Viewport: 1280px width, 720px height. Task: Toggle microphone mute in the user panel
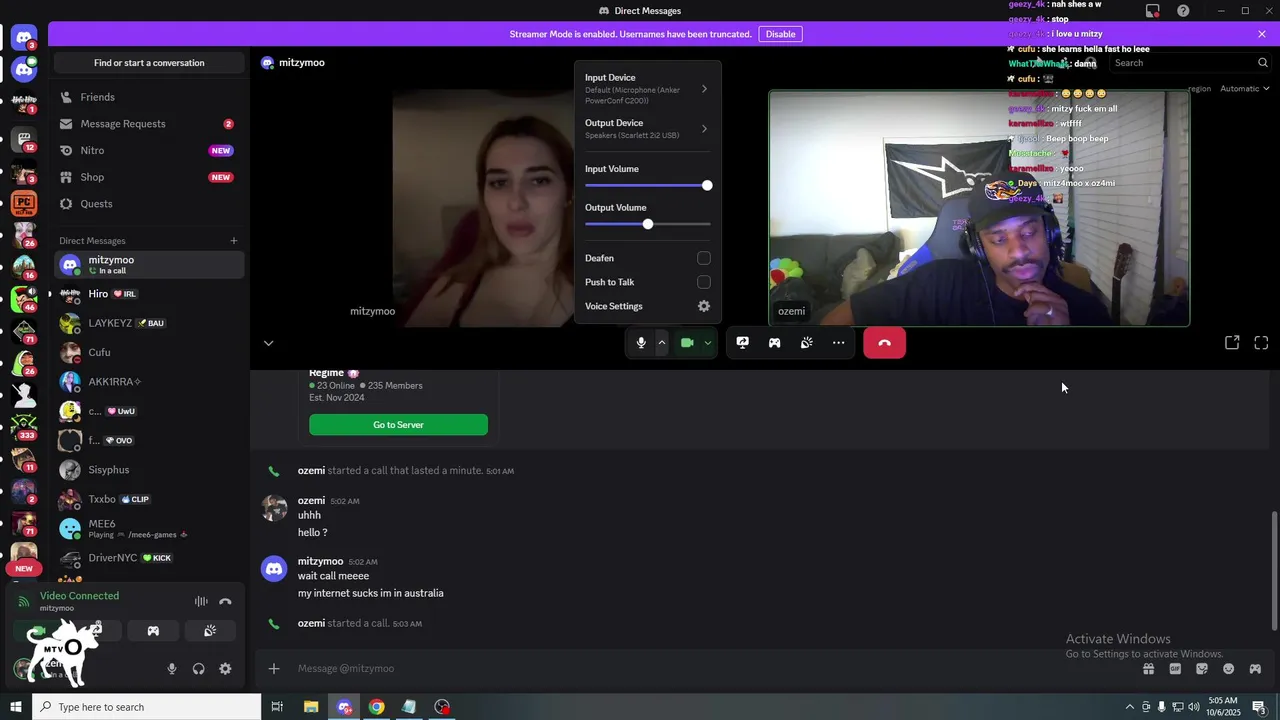(171, 669)
